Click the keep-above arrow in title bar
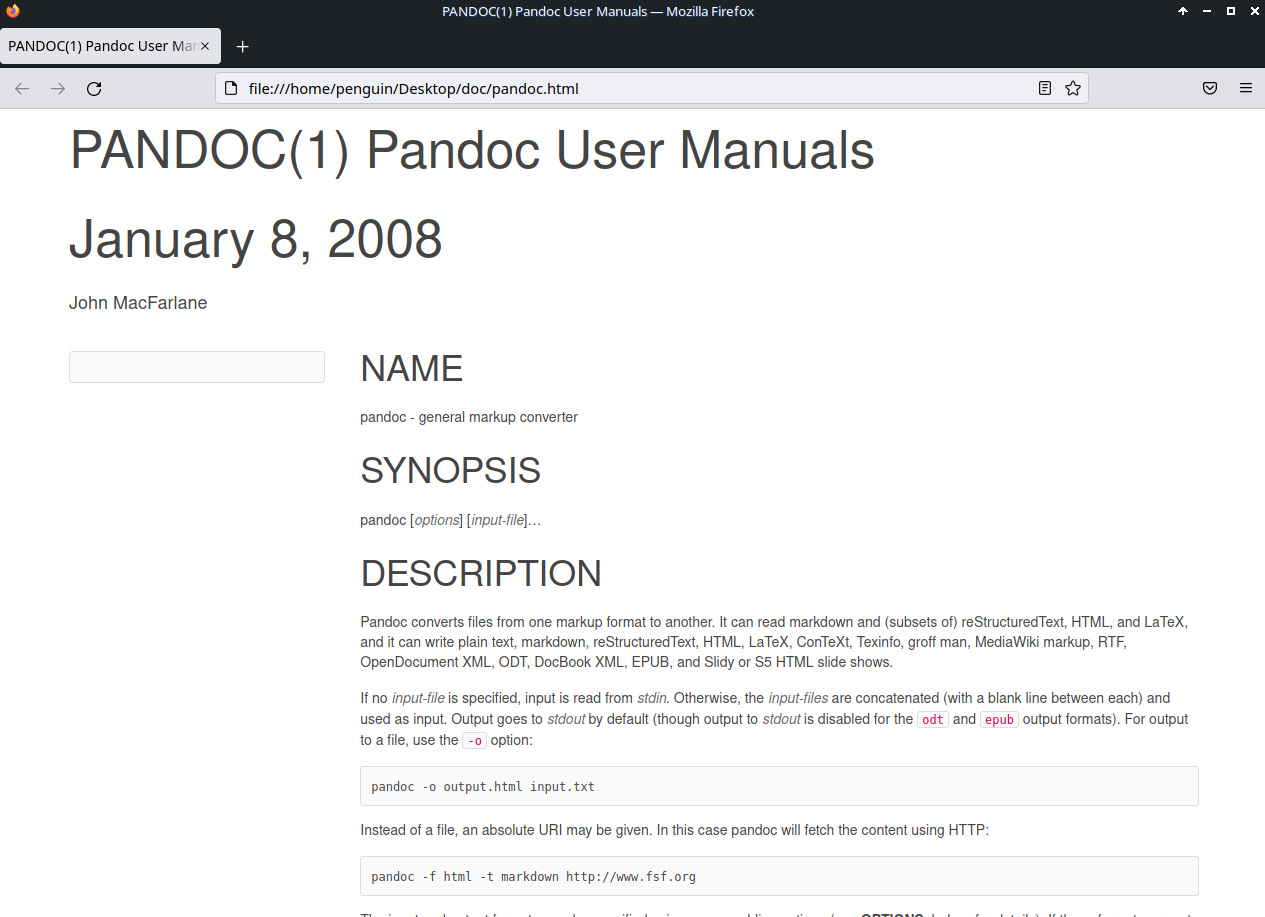The width and height of the screenshot is (1265, 917). (1183, 11)
